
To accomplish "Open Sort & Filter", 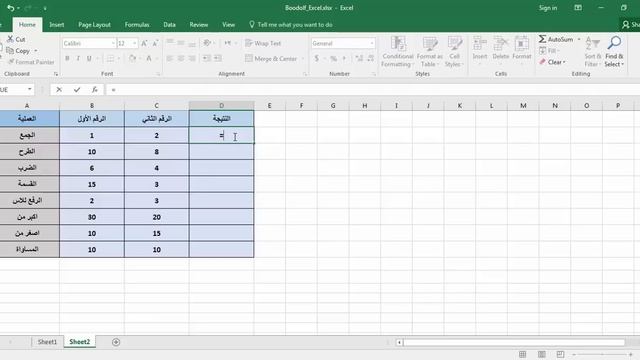I will click(593, 51).
